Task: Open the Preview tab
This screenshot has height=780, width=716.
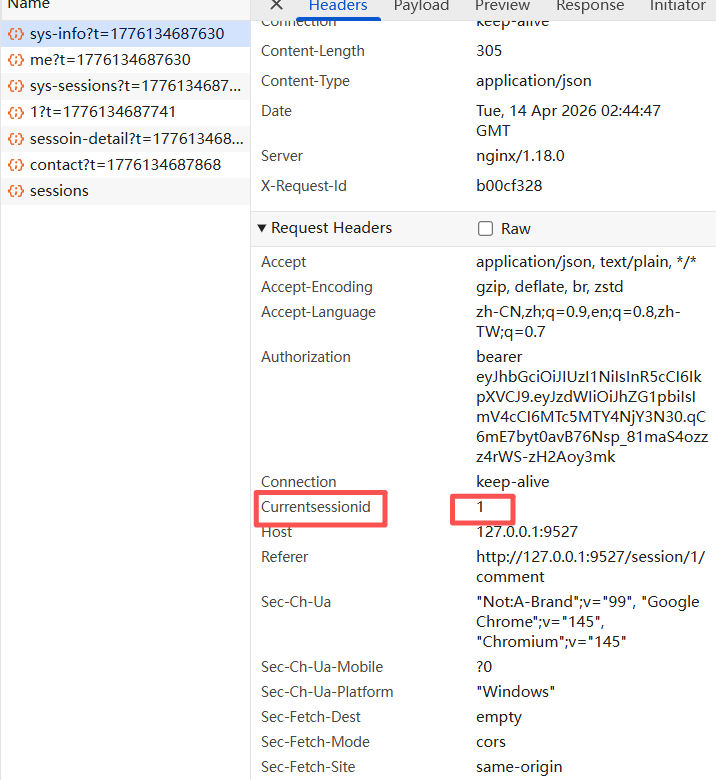Action: (502, 7)
